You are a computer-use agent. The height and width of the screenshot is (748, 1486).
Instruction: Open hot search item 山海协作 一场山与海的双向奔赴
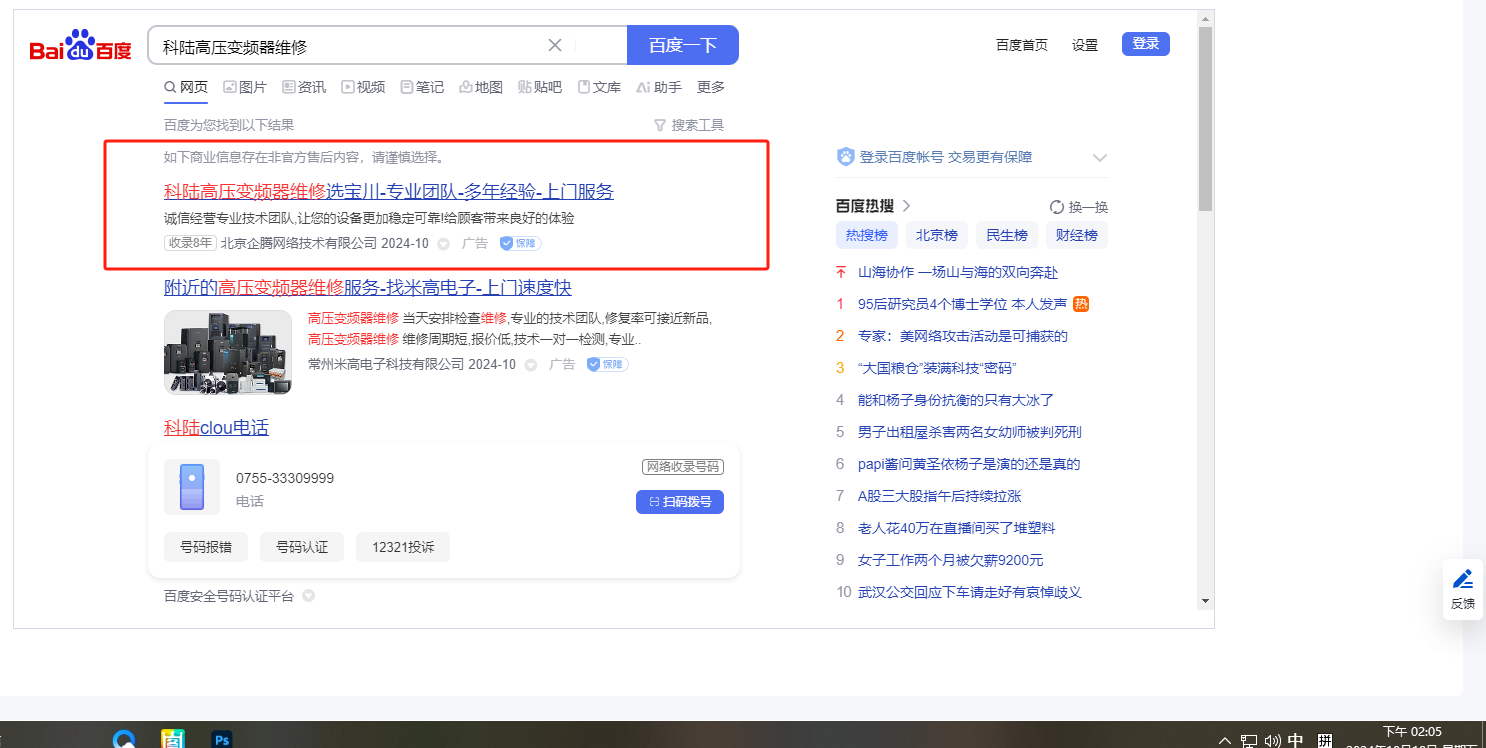coord(958,272)
